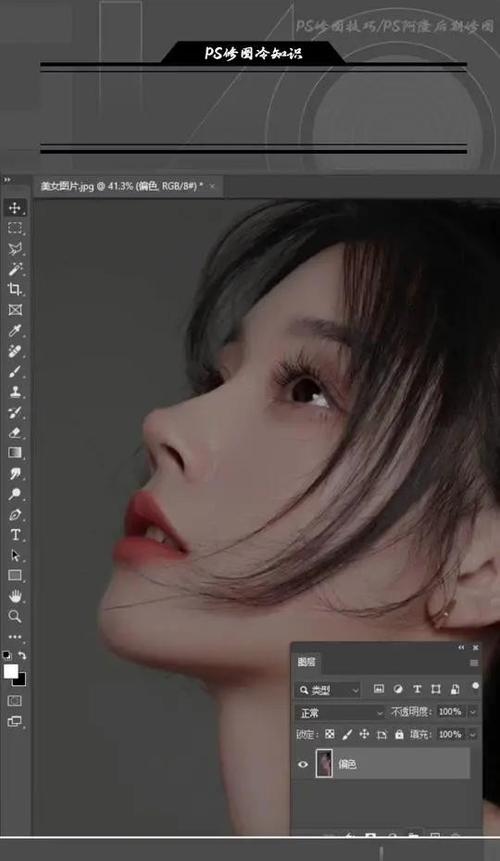The image size is (500, 861).
Task: Open the opacity slider dropdown arrow
Action: click(x=473, y=712)
